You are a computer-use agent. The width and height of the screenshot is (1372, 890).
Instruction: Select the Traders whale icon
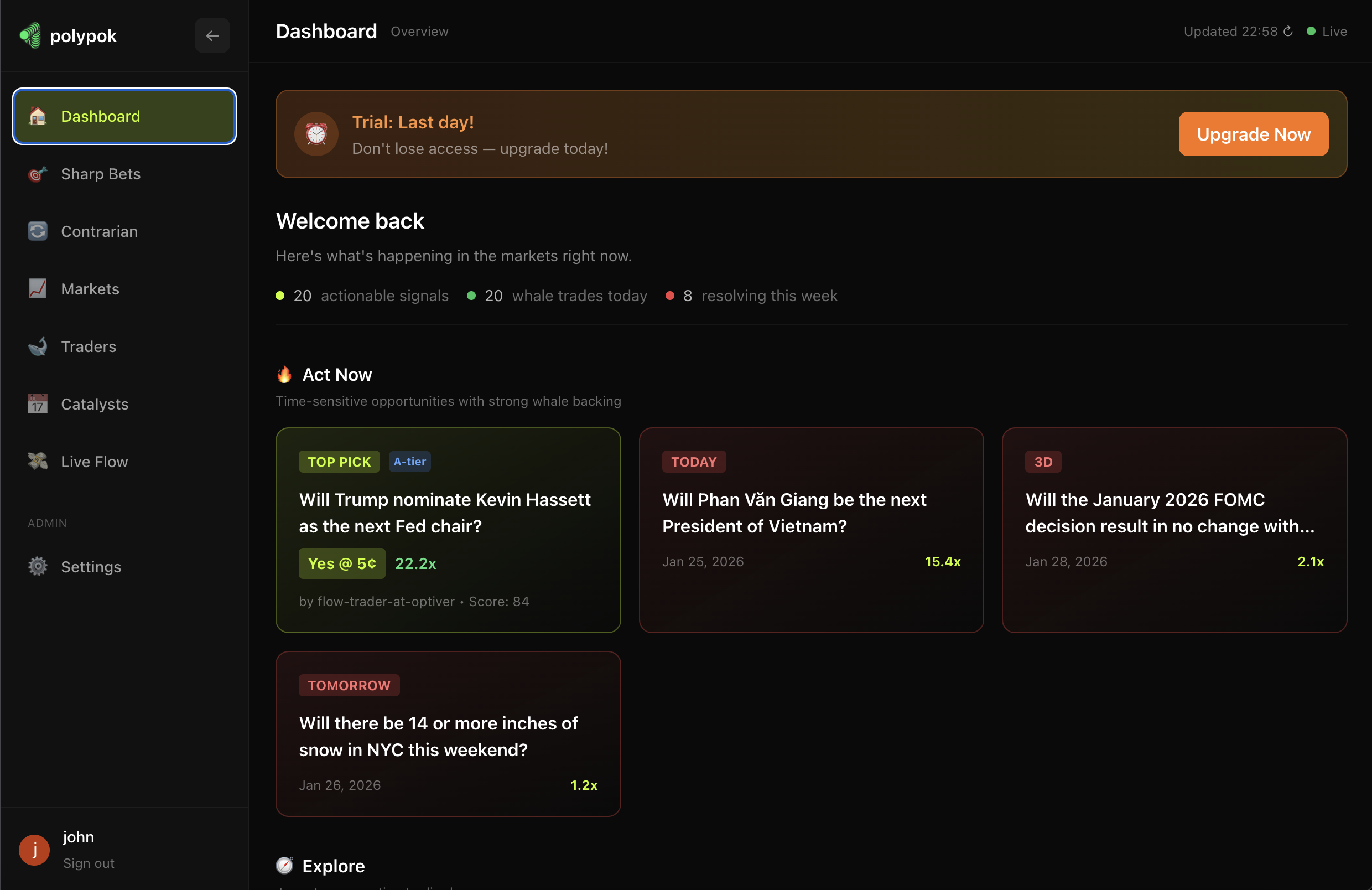click(37, 346)
